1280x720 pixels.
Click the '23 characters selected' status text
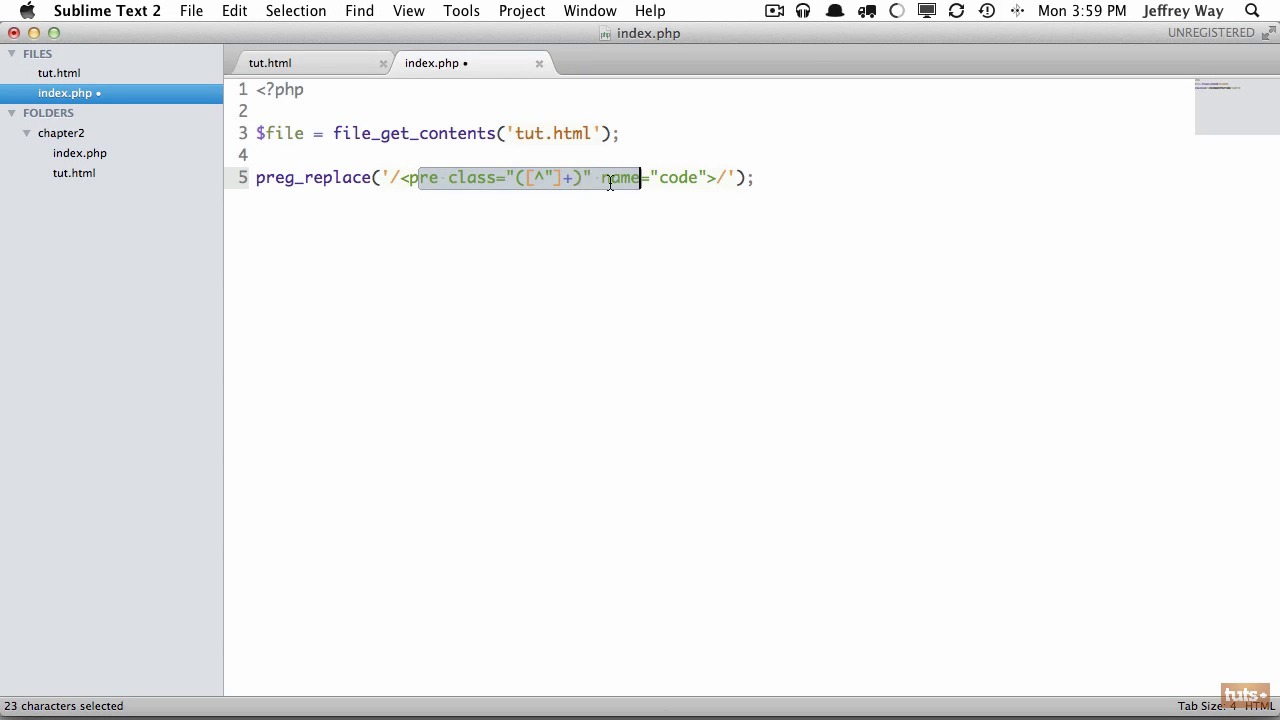click(x=64, y=706)
